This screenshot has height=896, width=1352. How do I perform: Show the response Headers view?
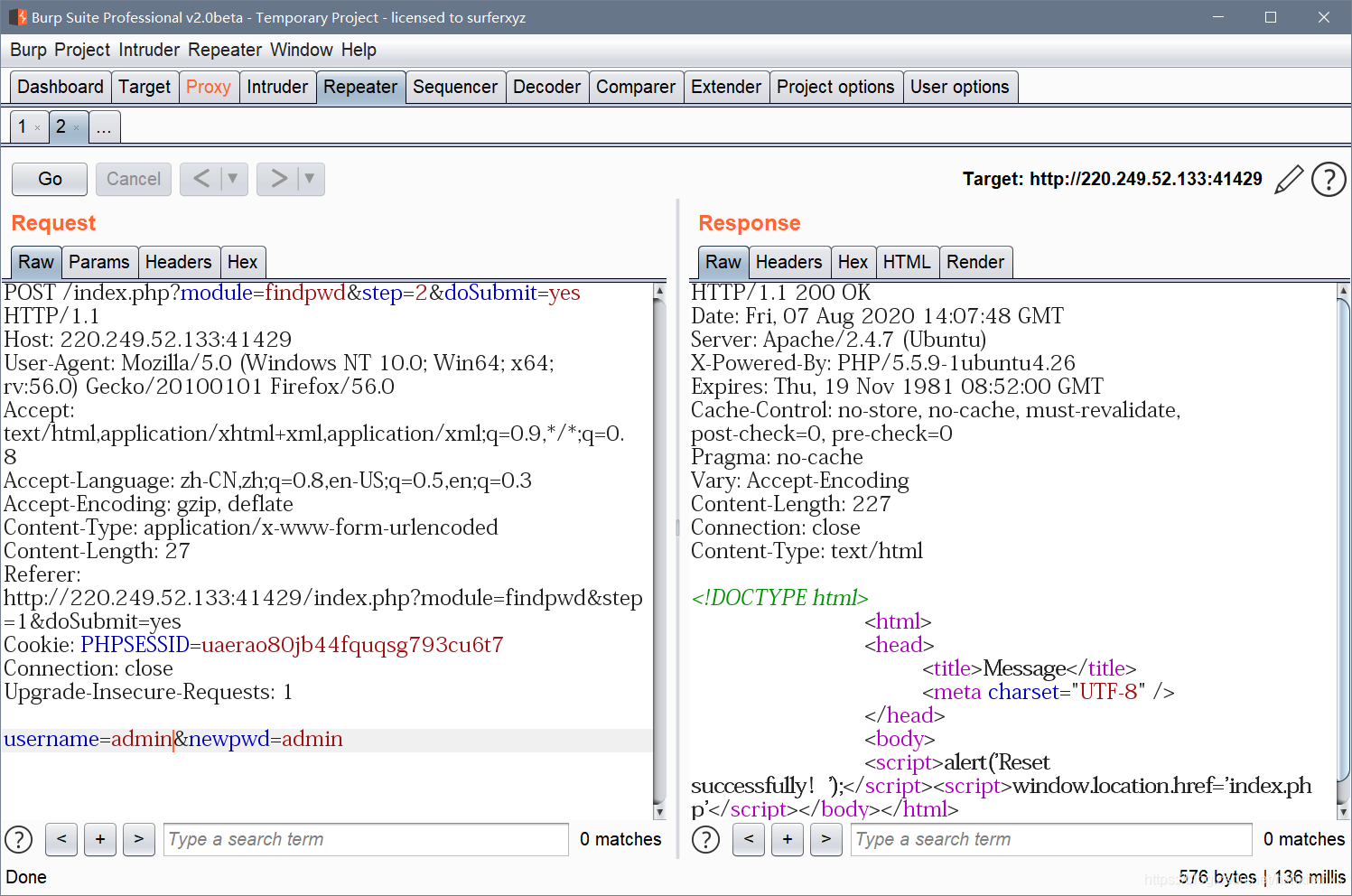click(789, 262)
